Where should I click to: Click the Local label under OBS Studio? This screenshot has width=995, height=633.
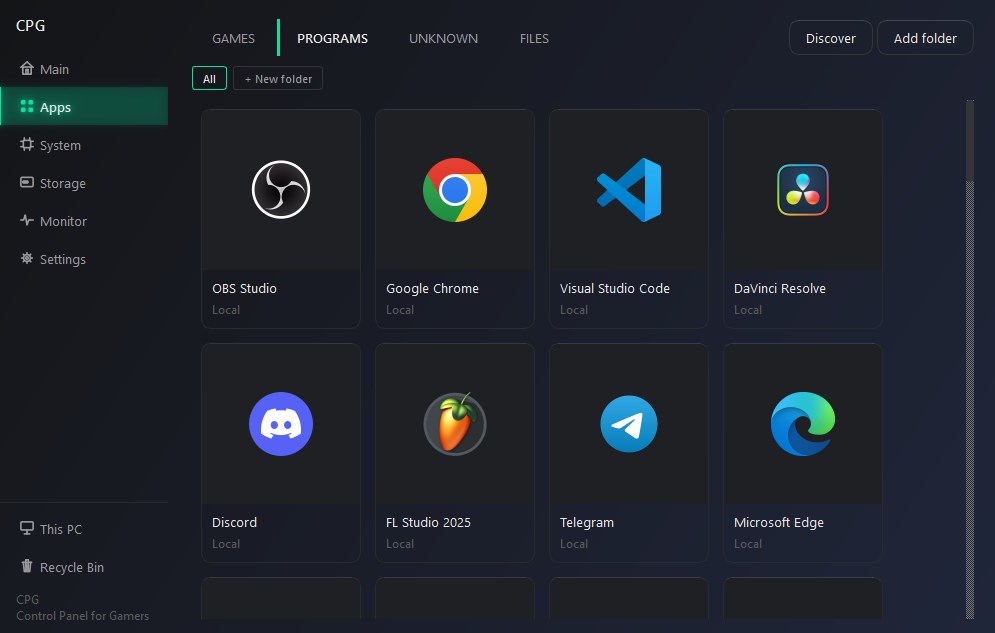click(x=226, y=310)
